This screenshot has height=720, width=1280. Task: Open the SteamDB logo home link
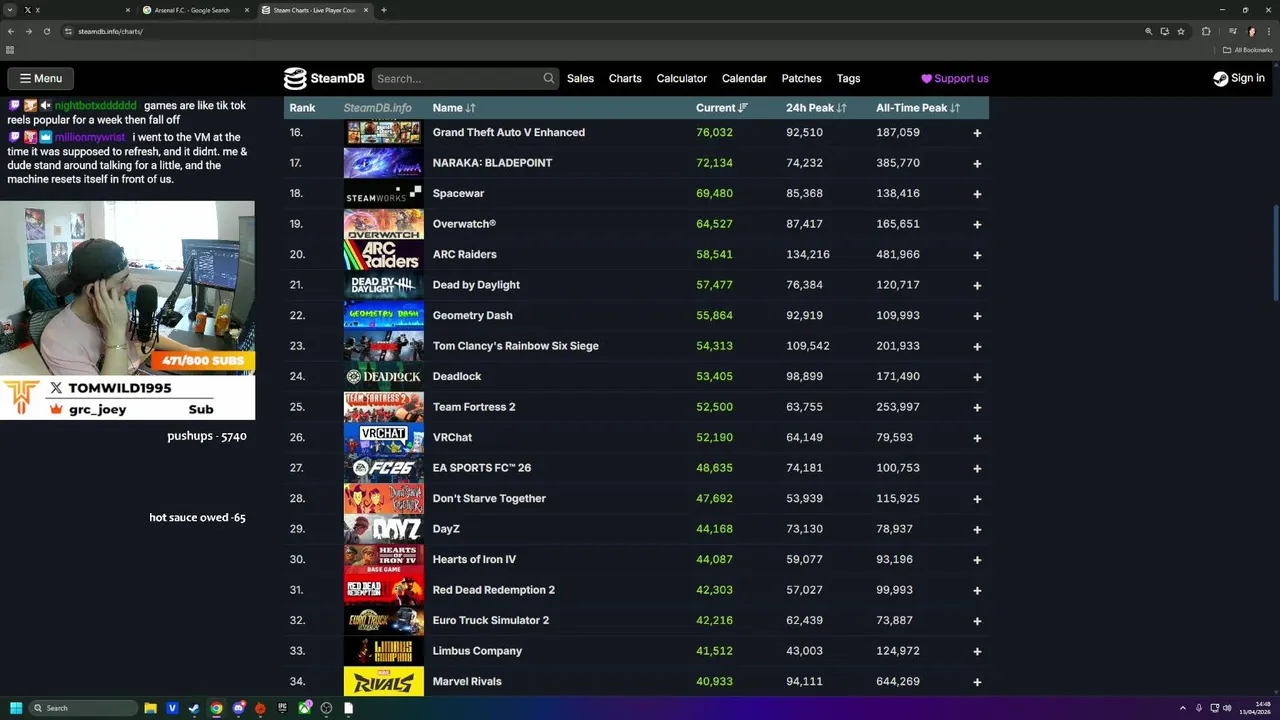[323, 78]
